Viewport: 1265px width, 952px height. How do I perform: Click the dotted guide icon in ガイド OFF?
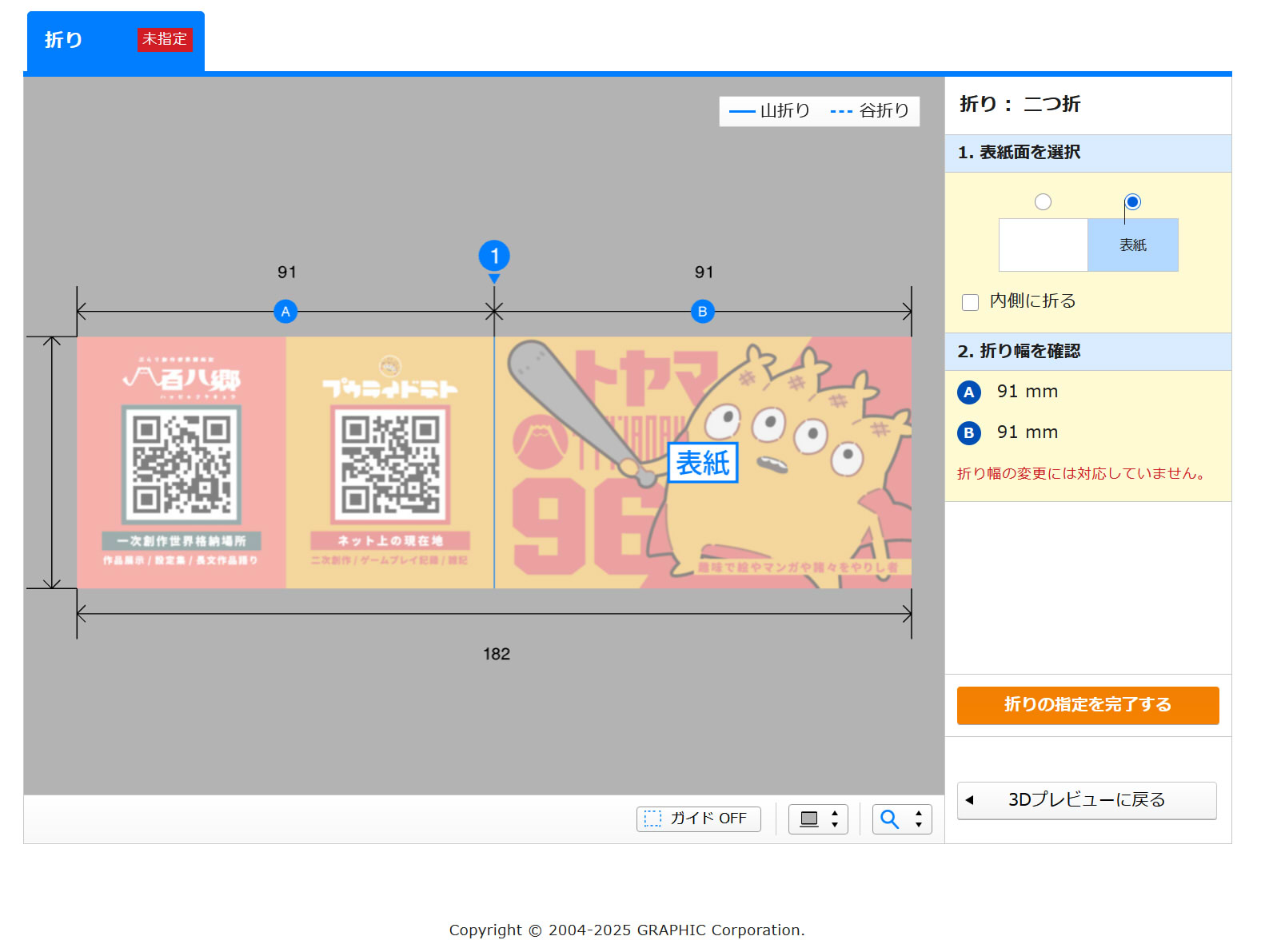coord(652,819)
